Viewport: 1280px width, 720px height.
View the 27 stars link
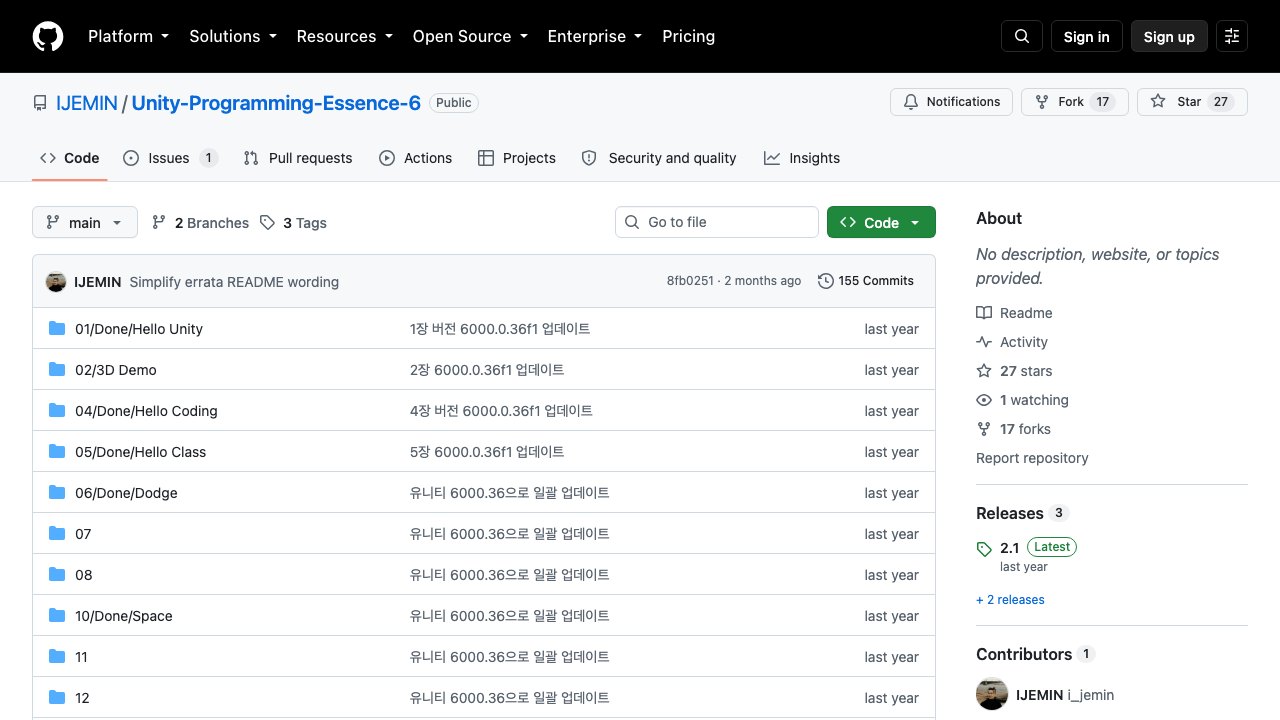1014,371
